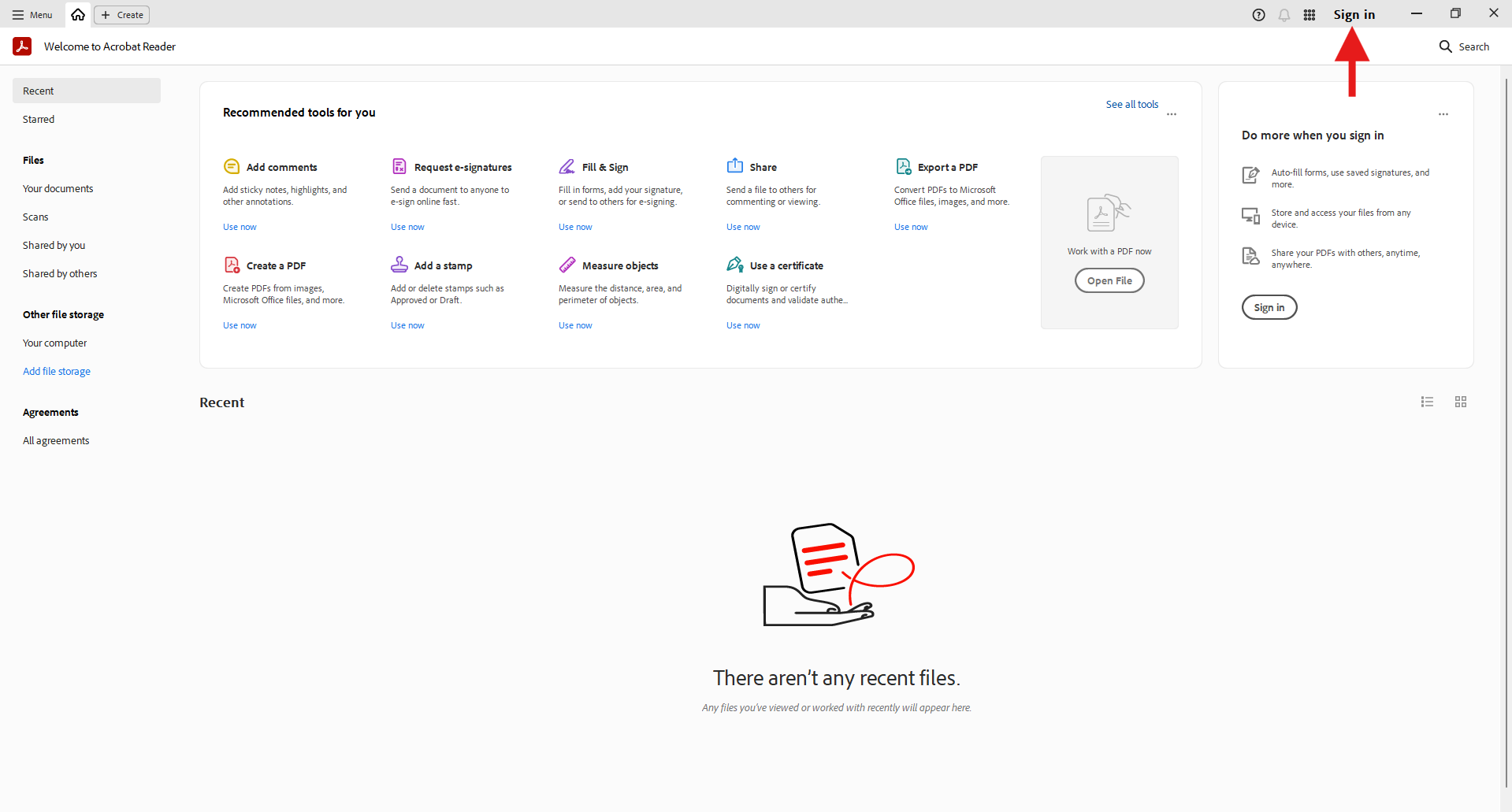Click Sign in in the title bar

pyautogui.click(x=1354, y=15)
